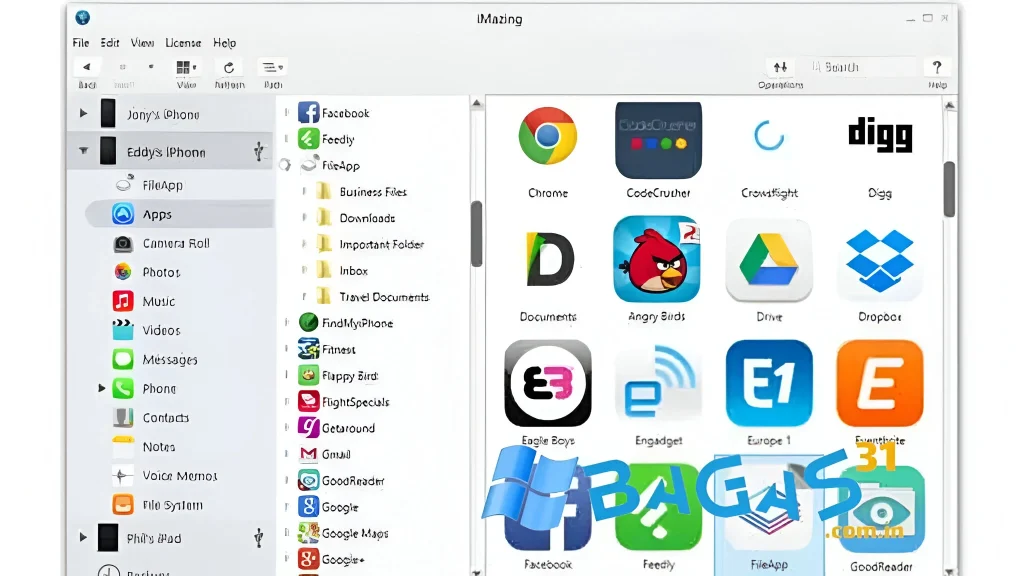This screenshot has width=1024, height=576.
Task: Click the Help question mark icon
Action: point(937,67)
